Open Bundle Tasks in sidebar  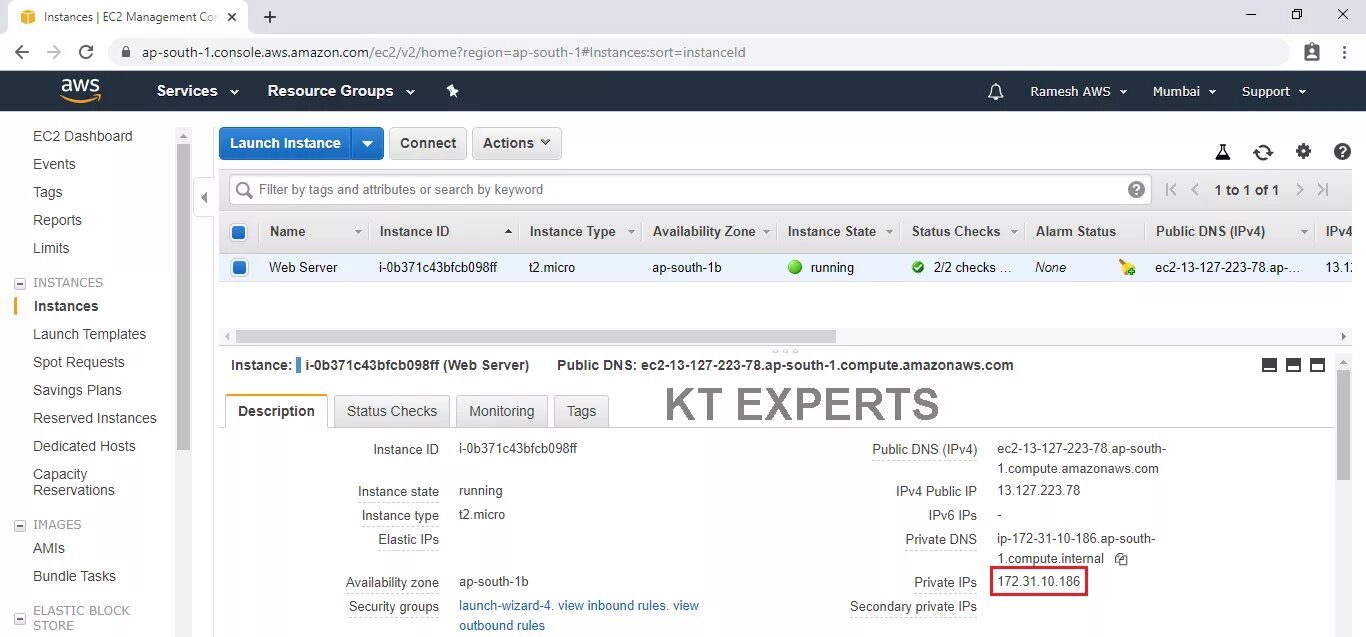click(74, 576)
